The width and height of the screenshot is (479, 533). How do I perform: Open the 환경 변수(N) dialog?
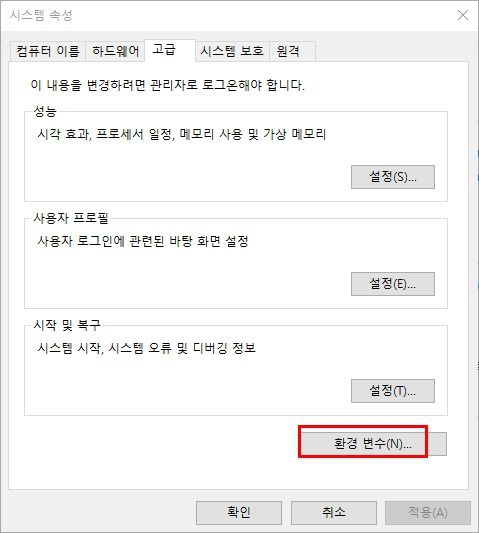click(x=373, y=444)
